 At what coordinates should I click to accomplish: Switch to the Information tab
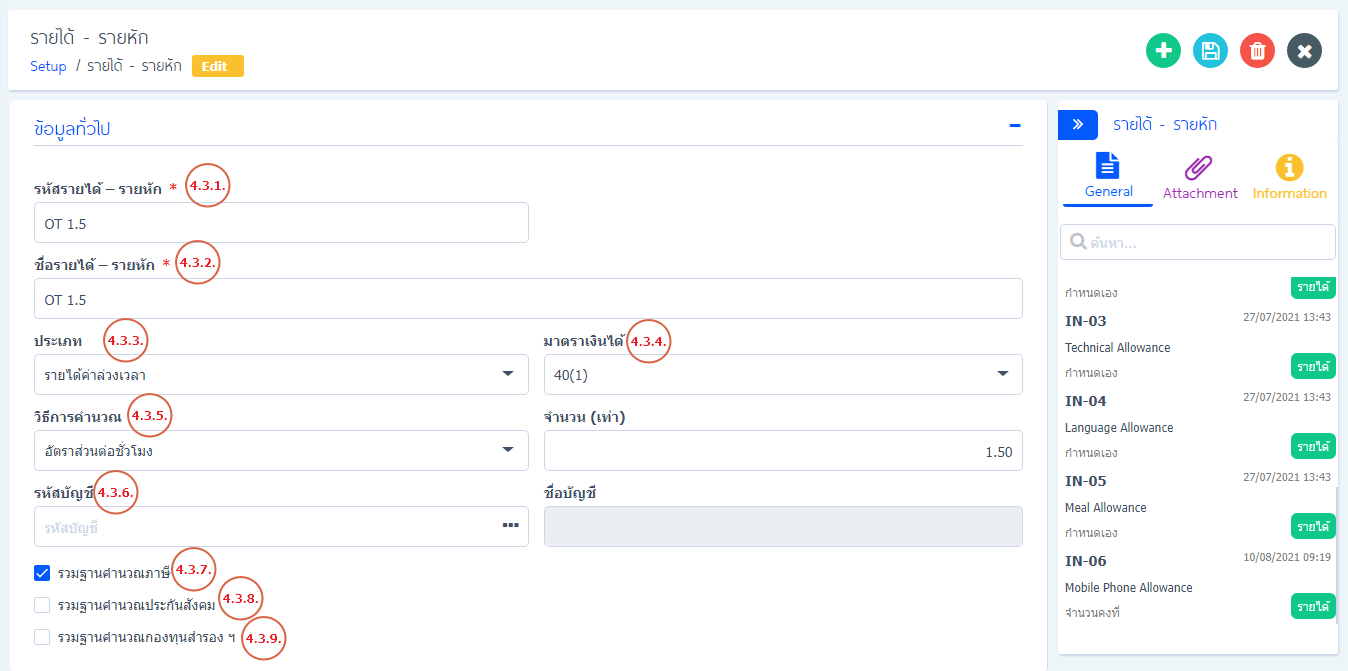tap(1289, 177)
